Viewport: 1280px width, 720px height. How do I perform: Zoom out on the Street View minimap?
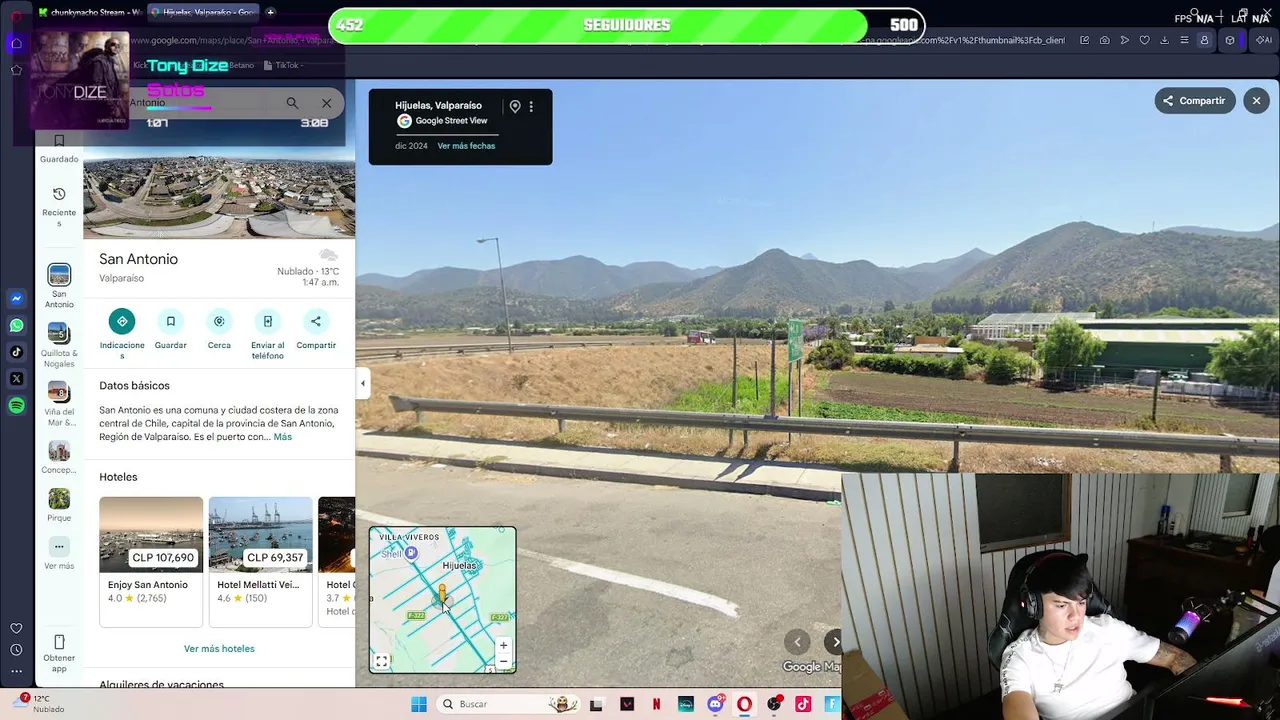503,660
